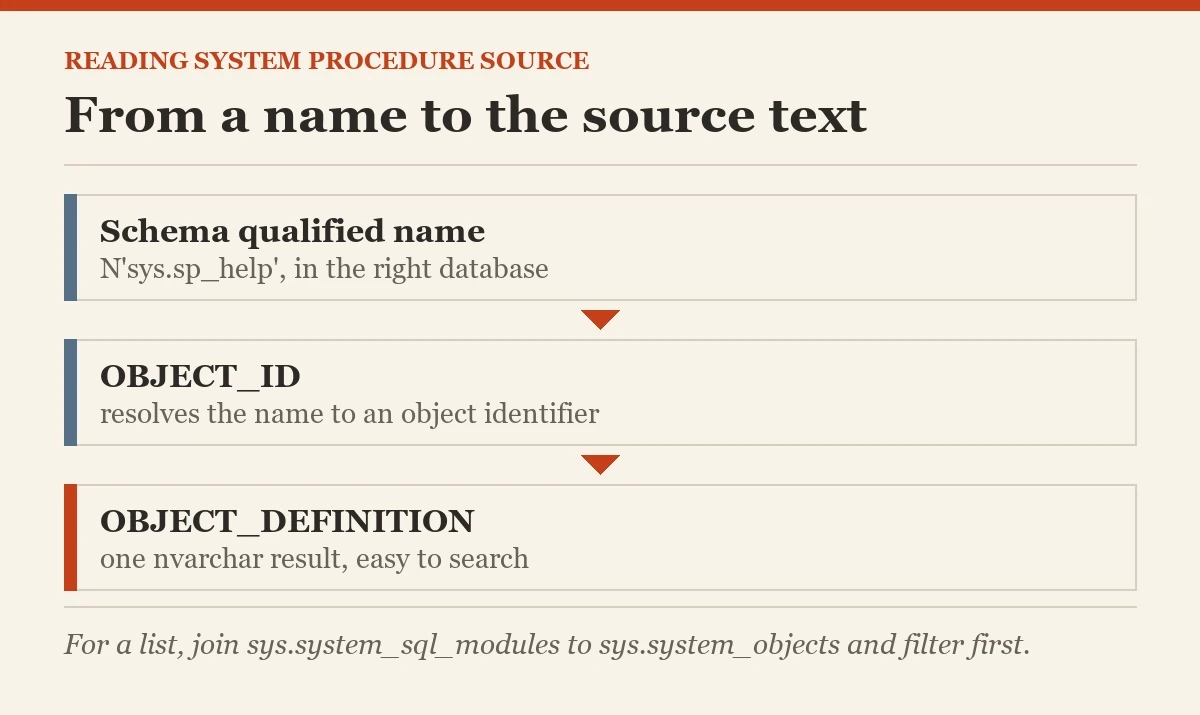Image resolution: width=1200 pixels, height=715 pixels.
Task: Select the title 'From a name to the source text'
Action: click(x=466, y=115)
